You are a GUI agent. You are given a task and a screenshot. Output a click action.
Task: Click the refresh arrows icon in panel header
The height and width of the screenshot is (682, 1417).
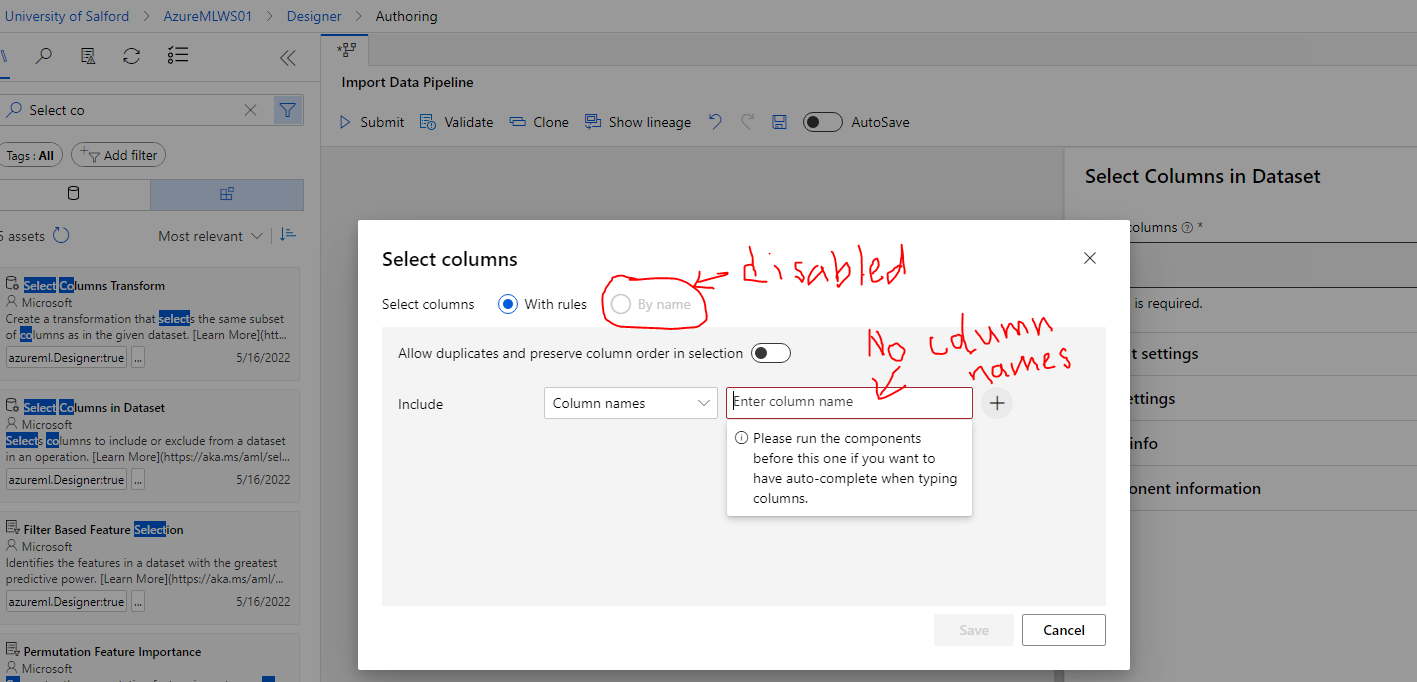[132, 56]
